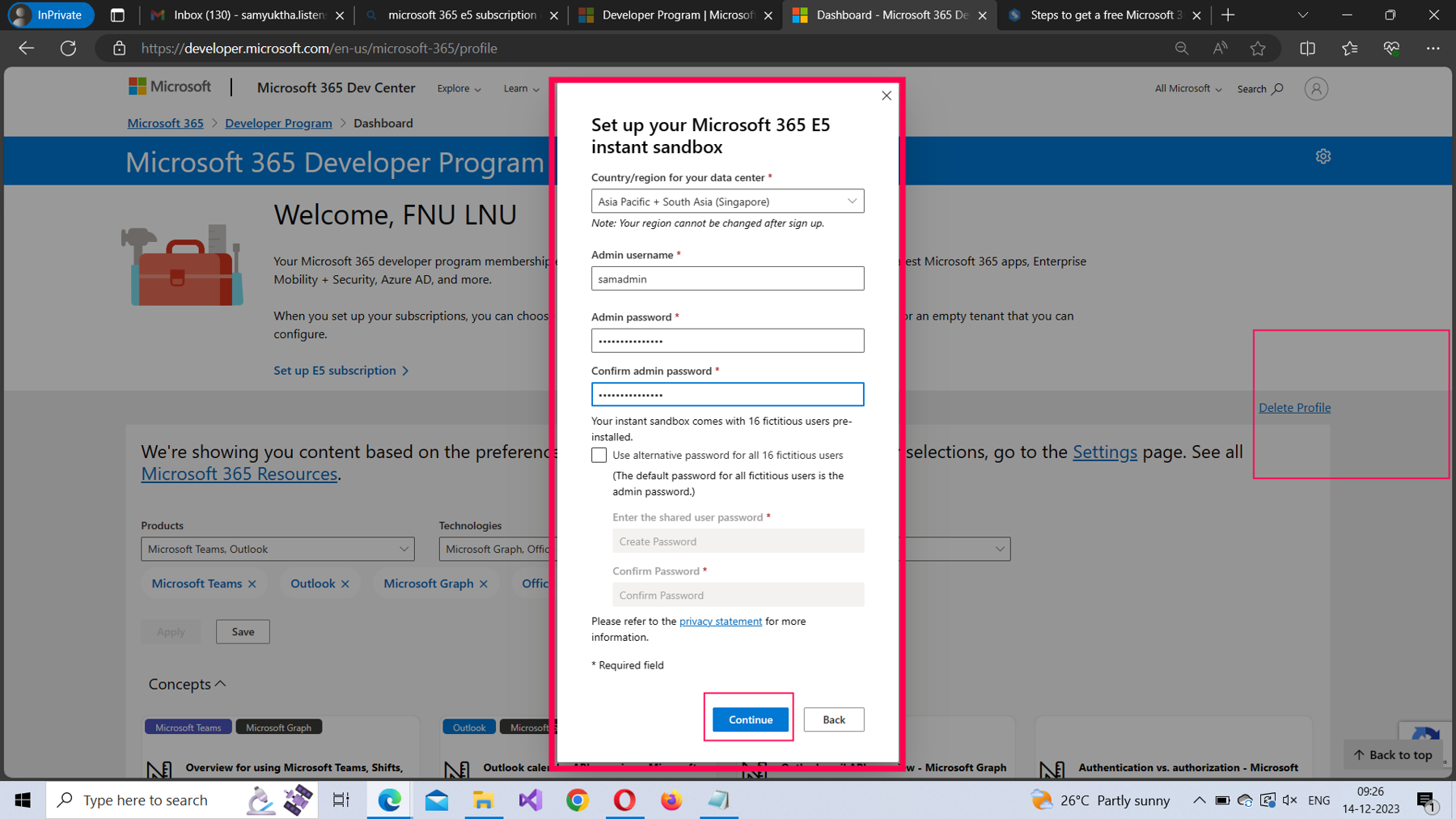Add page to favorites star
Image resolution: width=1456 pixels, height=819 pixels.
click(x=1258, y=49)
